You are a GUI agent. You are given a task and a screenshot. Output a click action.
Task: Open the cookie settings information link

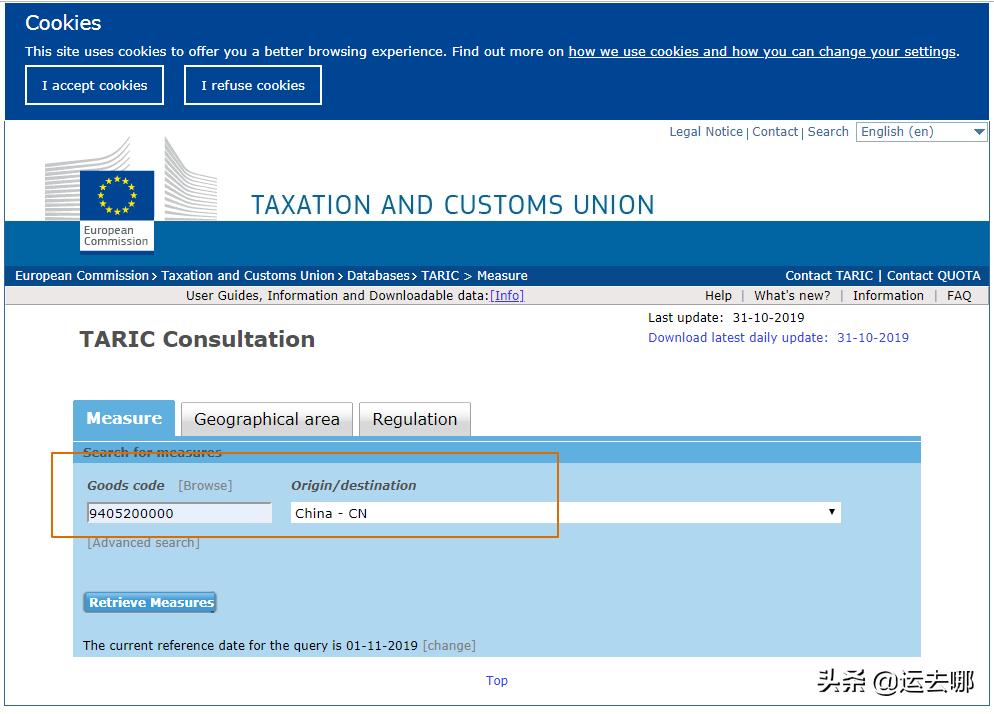coord(762,51)
